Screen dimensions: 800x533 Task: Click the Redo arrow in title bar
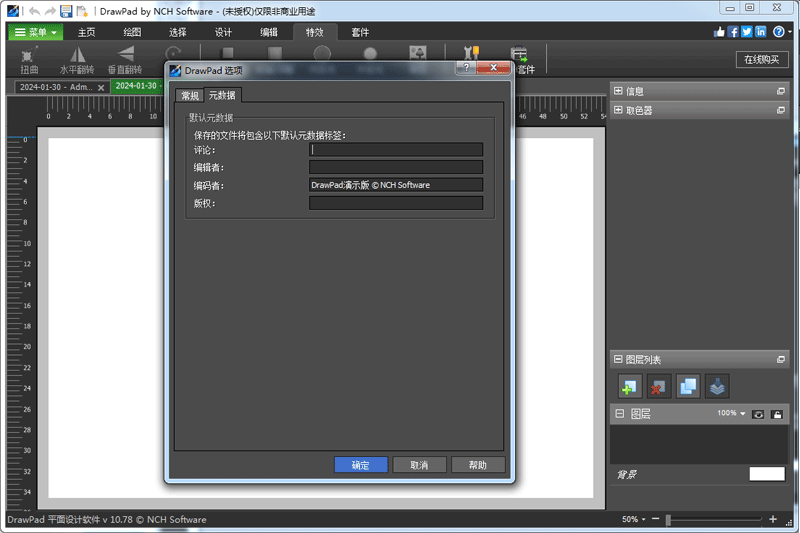50,11
